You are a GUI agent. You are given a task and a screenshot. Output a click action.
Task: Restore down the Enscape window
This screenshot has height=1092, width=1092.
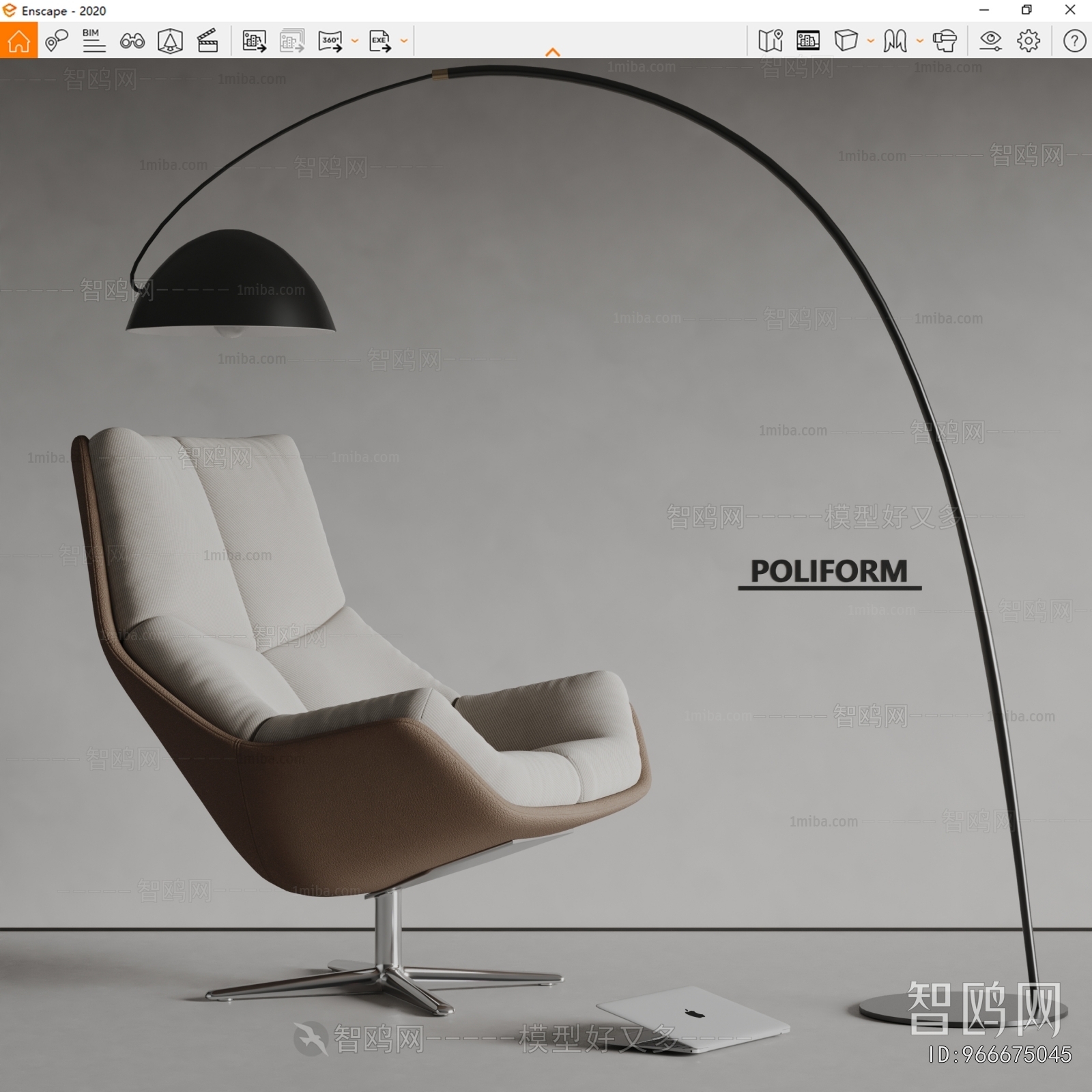click(1026, 10)
